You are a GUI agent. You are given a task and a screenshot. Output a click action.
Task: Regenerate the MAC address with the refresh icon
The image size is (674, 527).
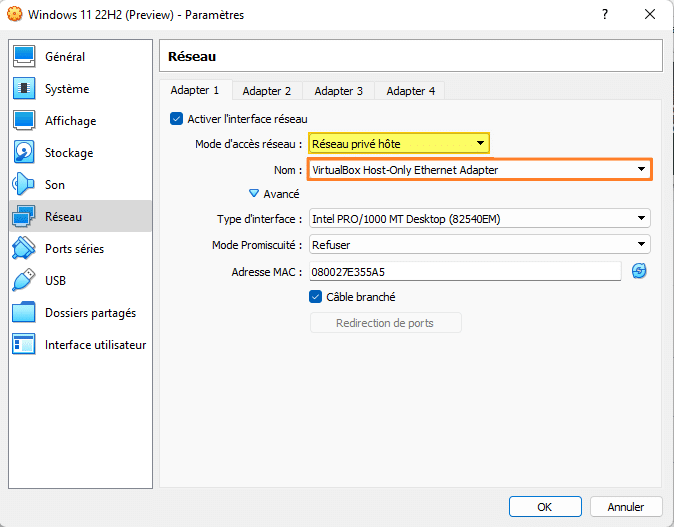pos(640,271)
